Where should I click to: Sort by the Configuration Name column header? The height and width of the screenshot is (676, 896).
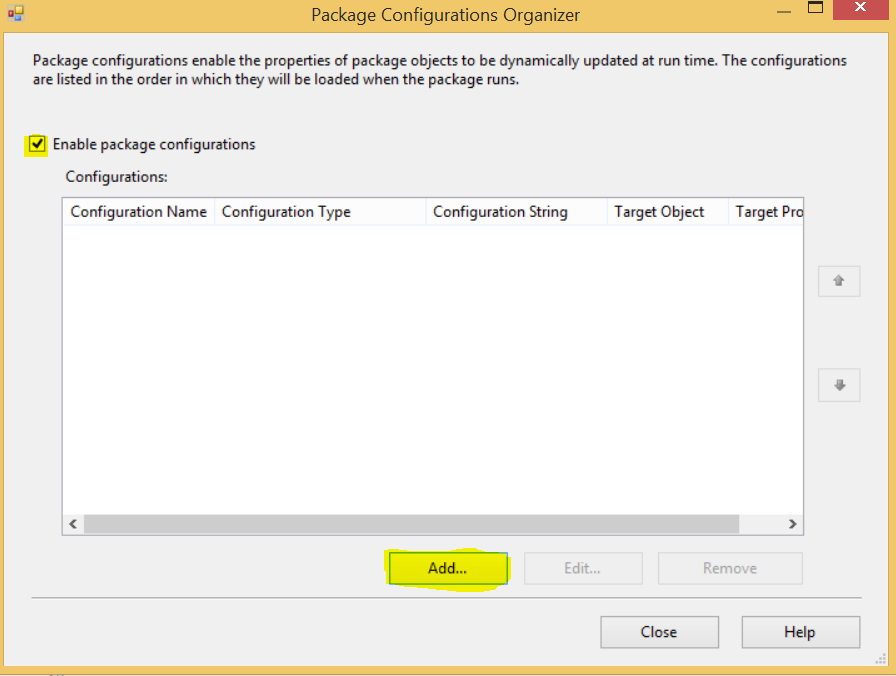pyautogui.click(x=138, y=211)
